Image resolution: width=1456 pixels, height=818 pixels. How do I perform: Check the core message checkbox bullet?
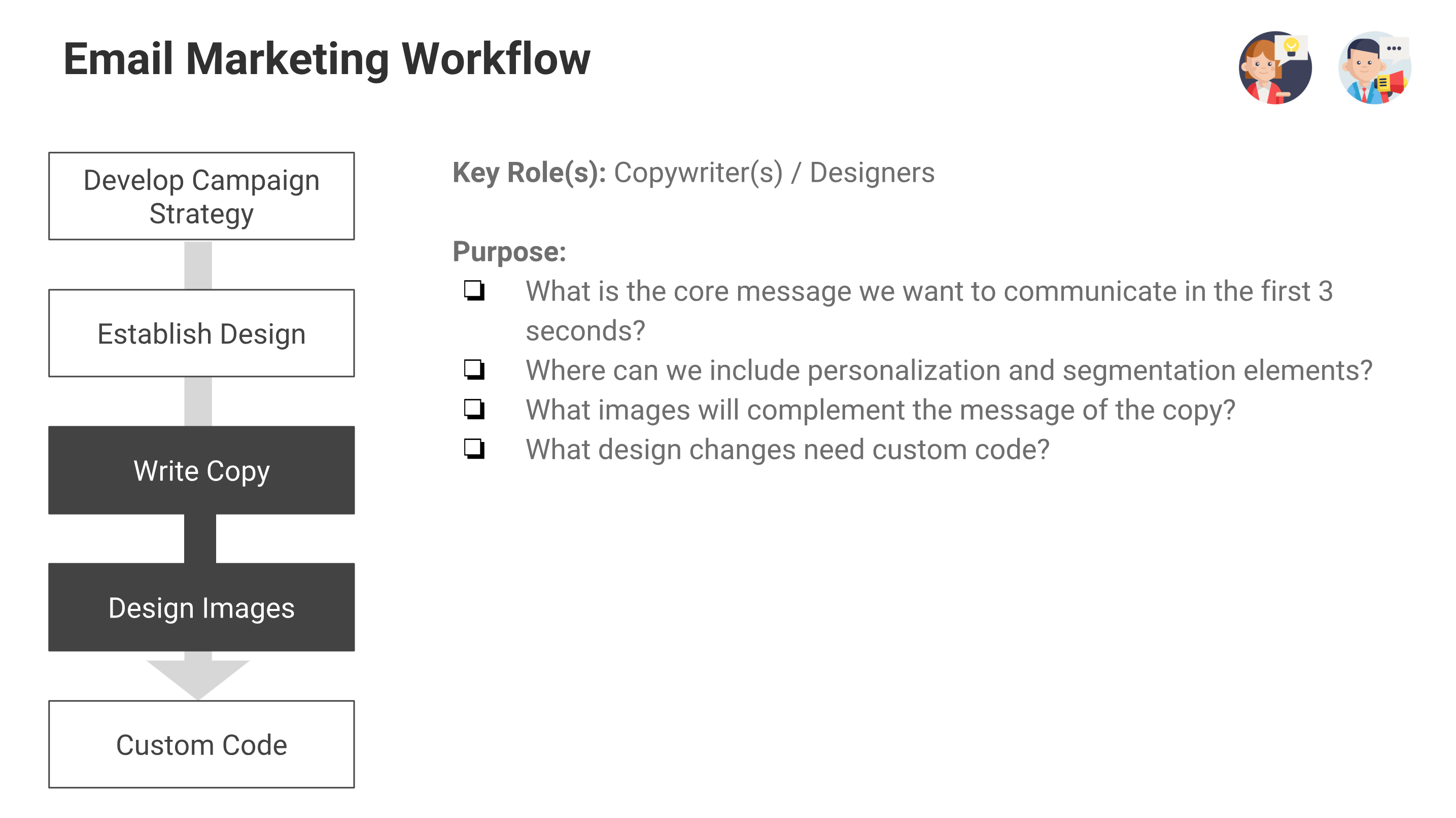pos(474,291)
